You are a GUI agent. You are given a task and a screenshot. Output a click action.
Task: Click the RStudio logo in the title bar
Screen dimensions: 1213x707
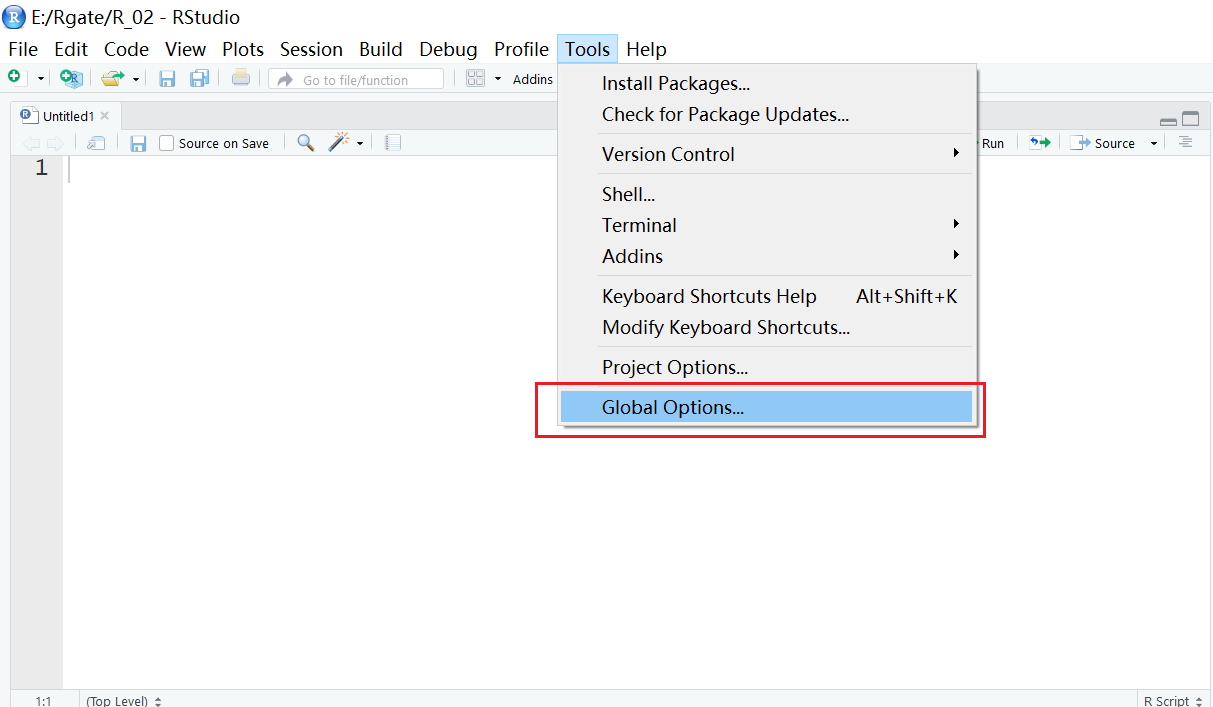14,17
